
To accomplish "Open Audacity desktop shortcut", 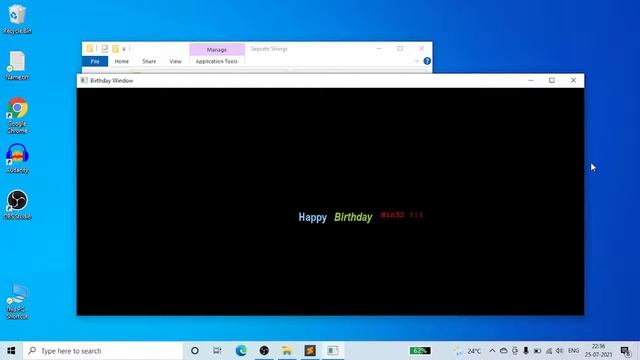I will 17,158.
